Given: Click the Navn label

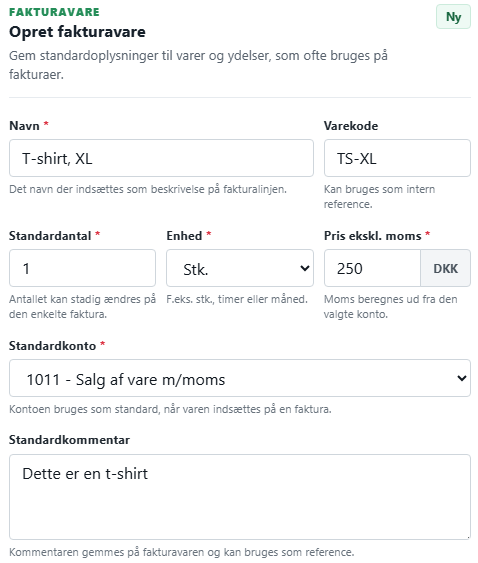Looking at the screenshot, I should (24, 126).
